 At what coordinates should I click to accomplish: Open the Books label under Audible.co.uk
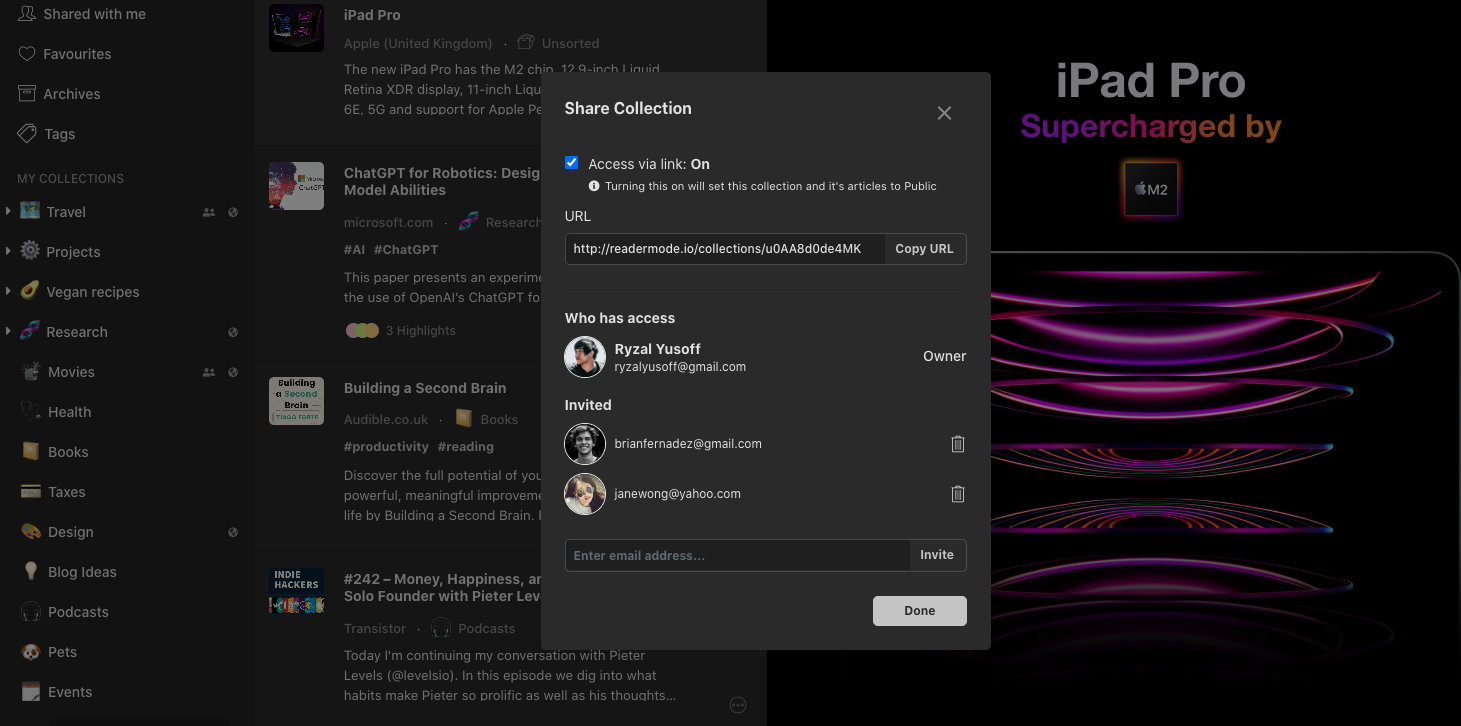[x=499, y=419]
